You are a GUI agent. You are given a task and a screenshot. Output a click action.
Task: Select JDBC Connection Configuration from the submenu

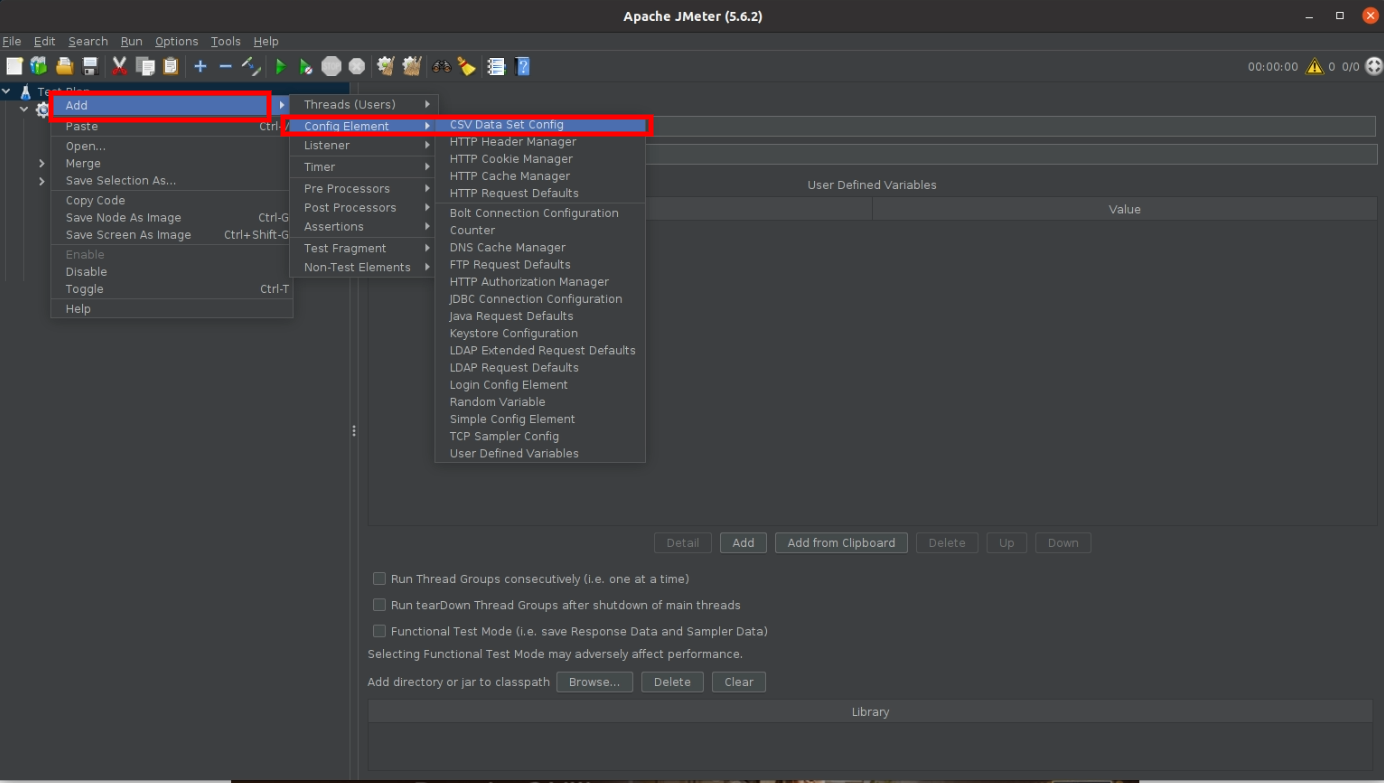(x=540, y=299)
